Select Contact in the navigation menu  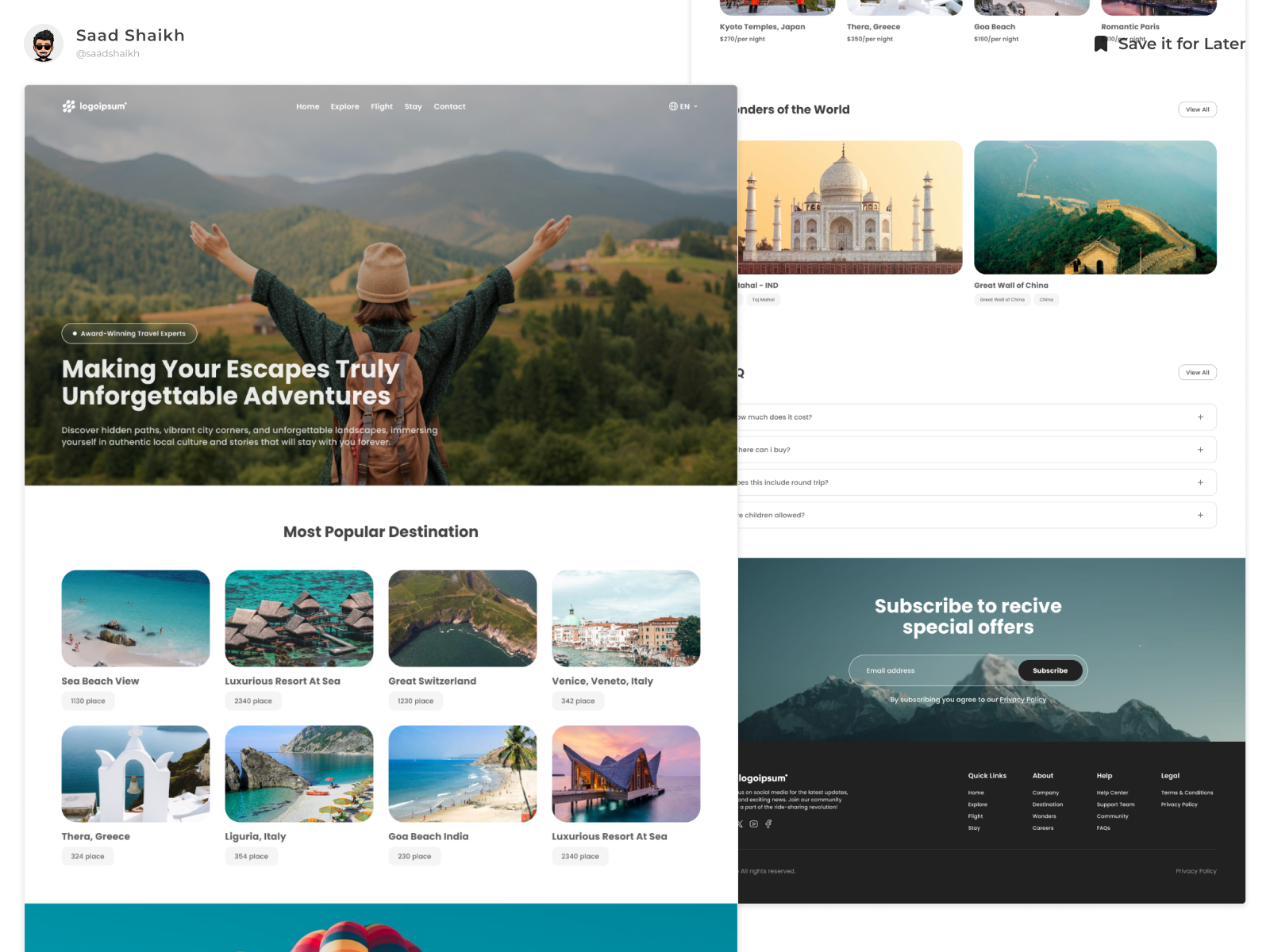[x=449, y=106]
